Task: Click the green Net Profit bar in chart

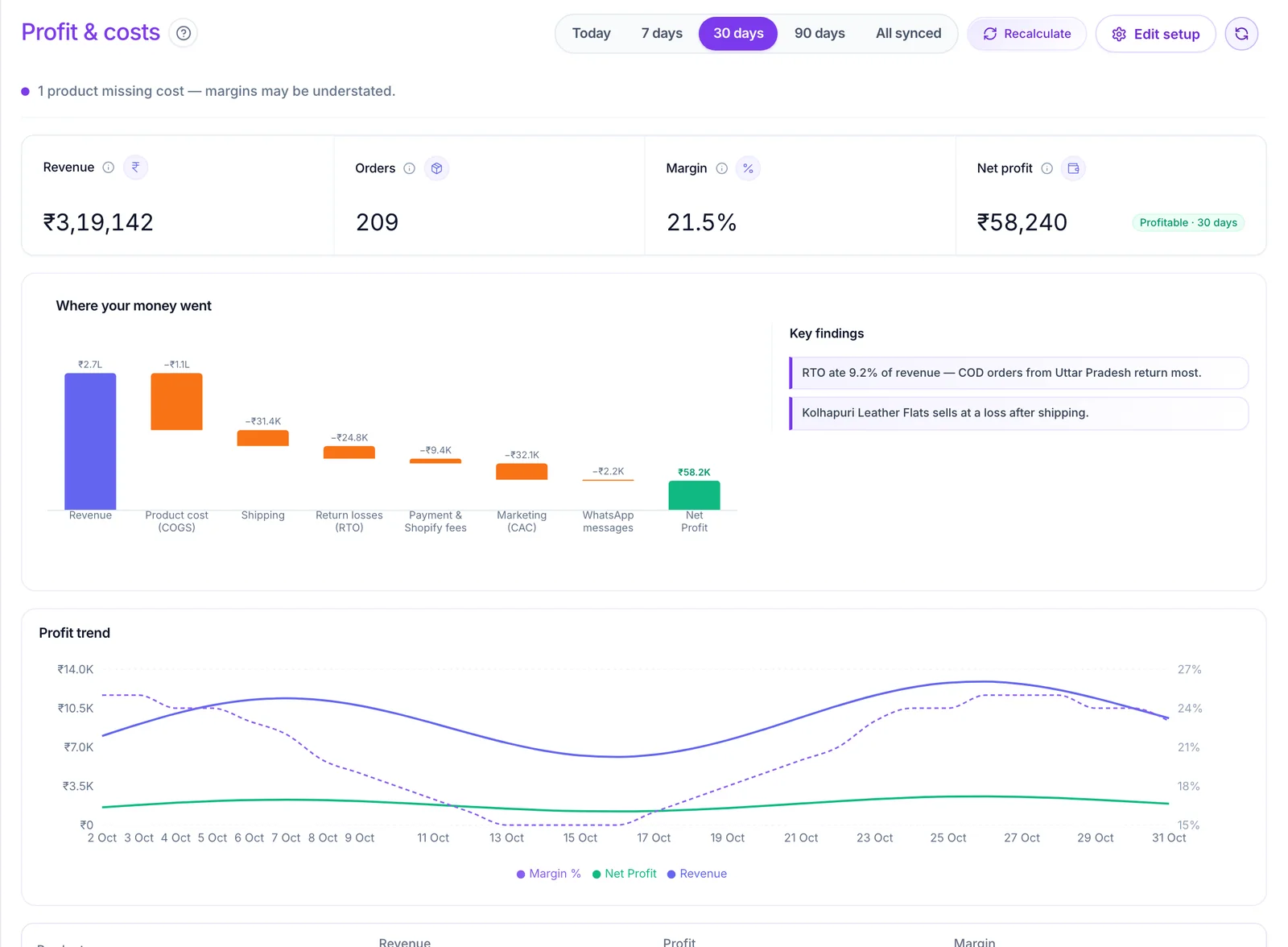Action: [x=694, y=495]
